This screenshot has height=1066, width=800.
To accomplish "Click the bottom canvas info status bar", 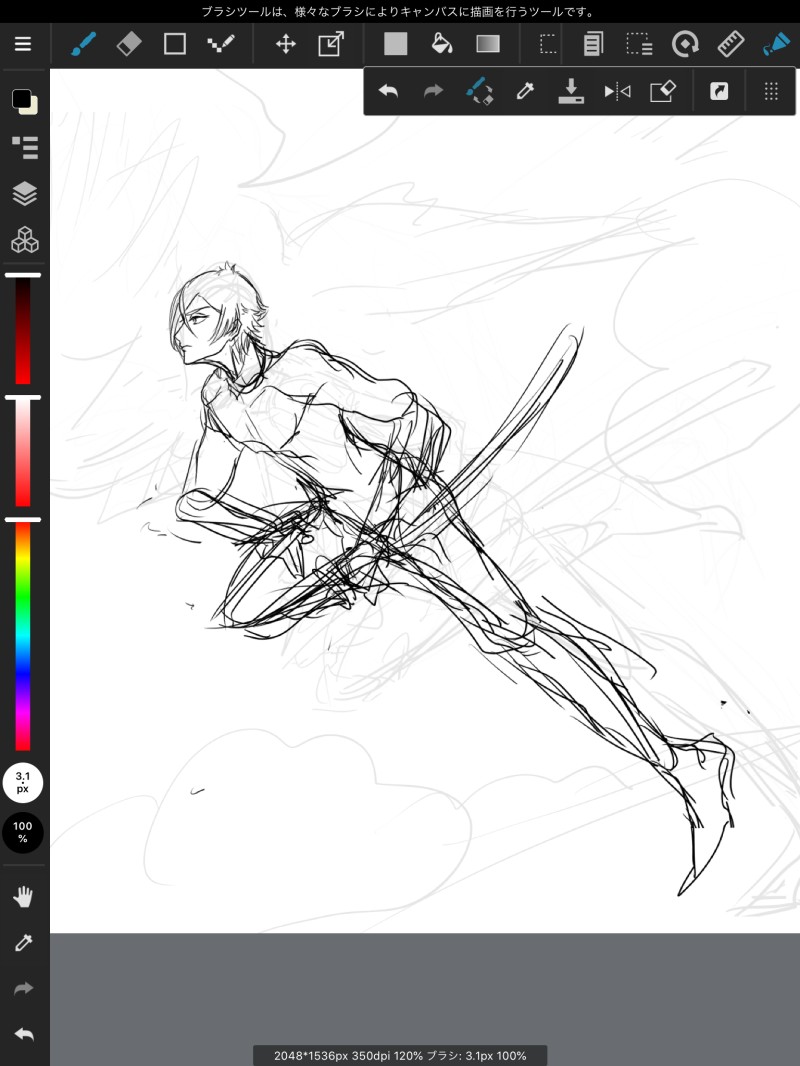I will [x=400, y=1056].
